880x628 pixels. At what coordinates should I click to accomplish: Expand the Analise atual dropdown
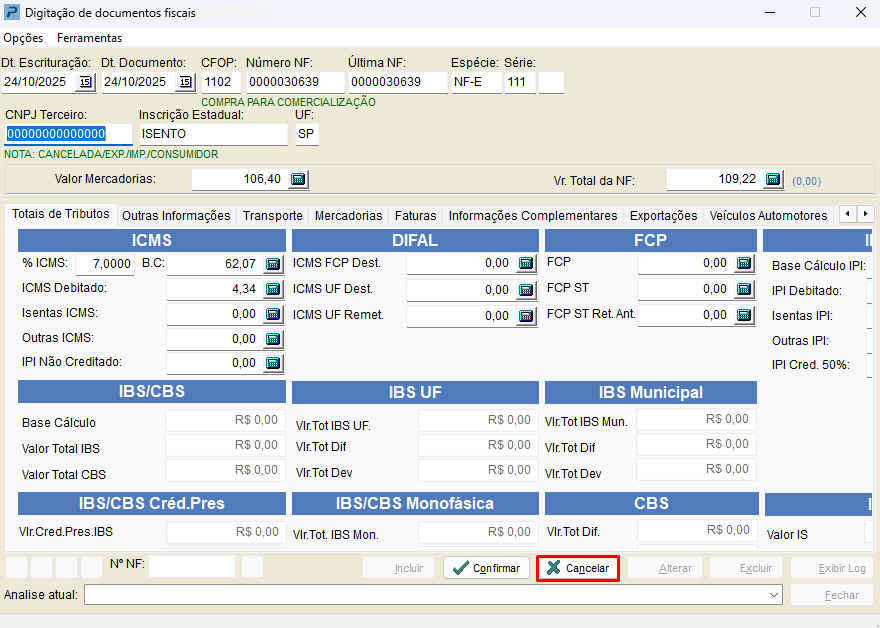coord(773,595)
